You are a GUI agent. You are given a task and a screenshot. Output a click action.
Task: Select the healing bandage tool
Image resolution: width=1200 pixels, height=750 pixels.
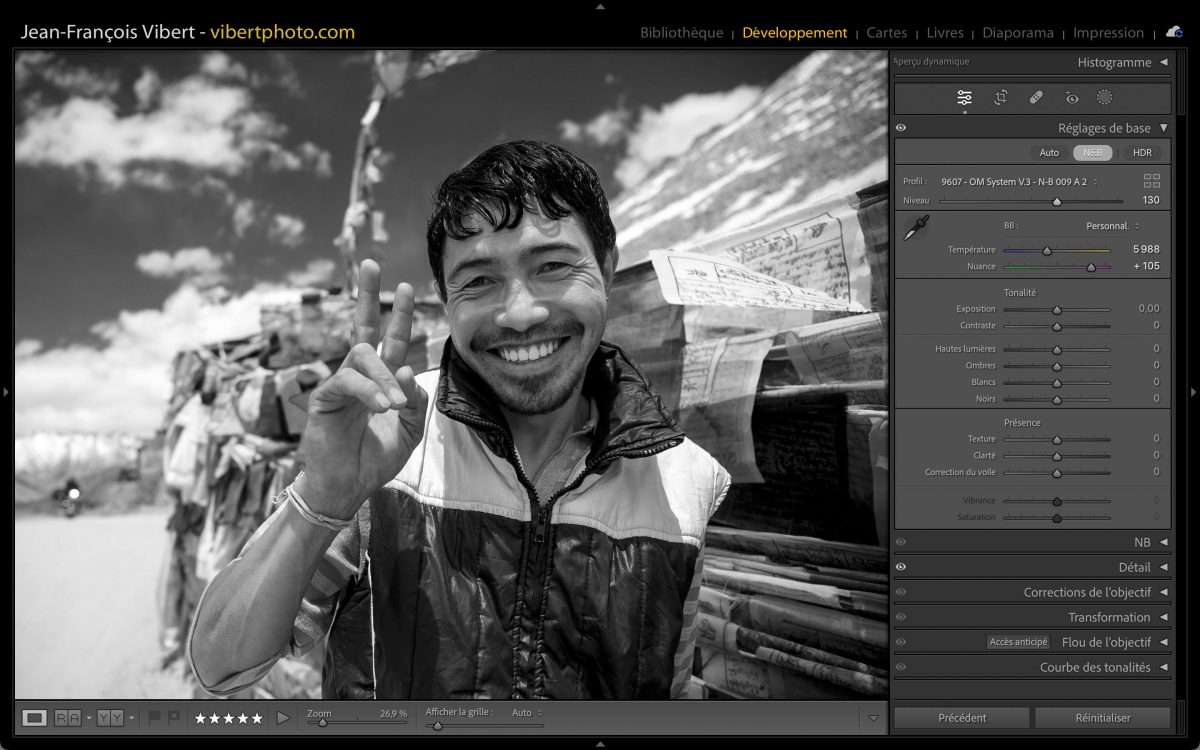tap(1036, 97)
